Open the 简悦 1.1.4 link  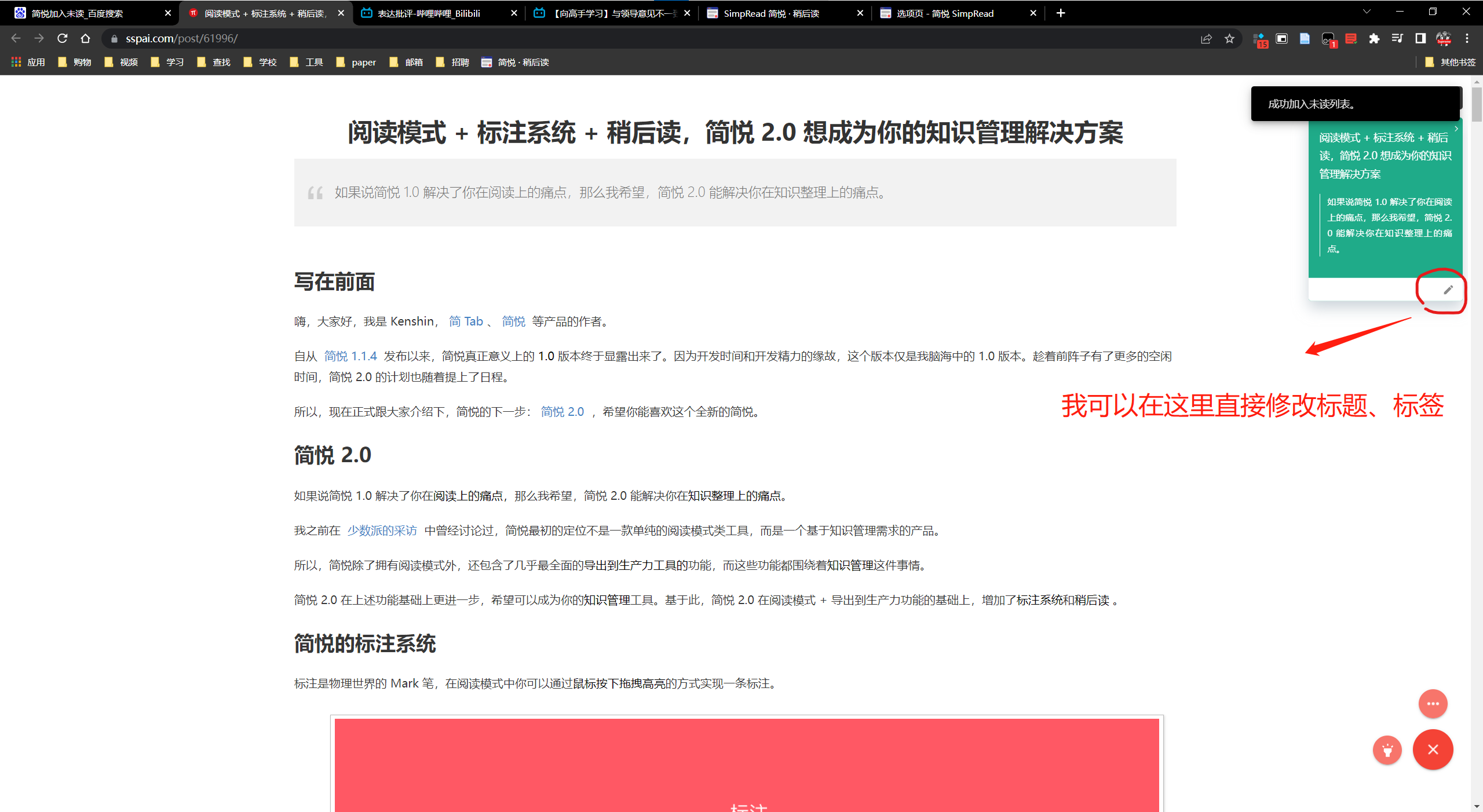coord(350,356)
